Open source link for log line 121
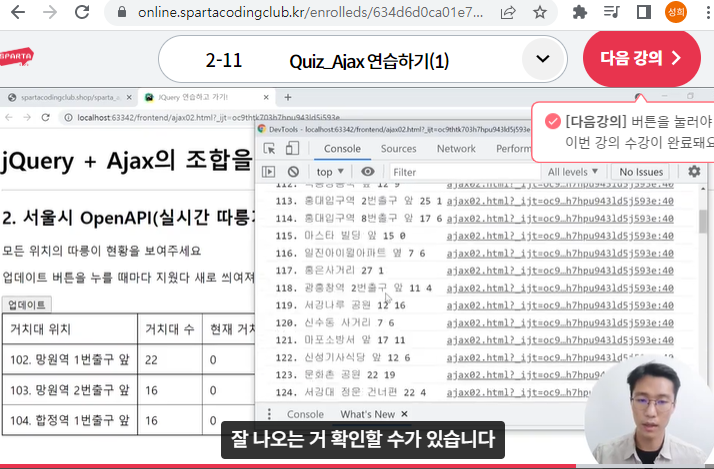The image size is (714, 469). [x=560, y=340]
